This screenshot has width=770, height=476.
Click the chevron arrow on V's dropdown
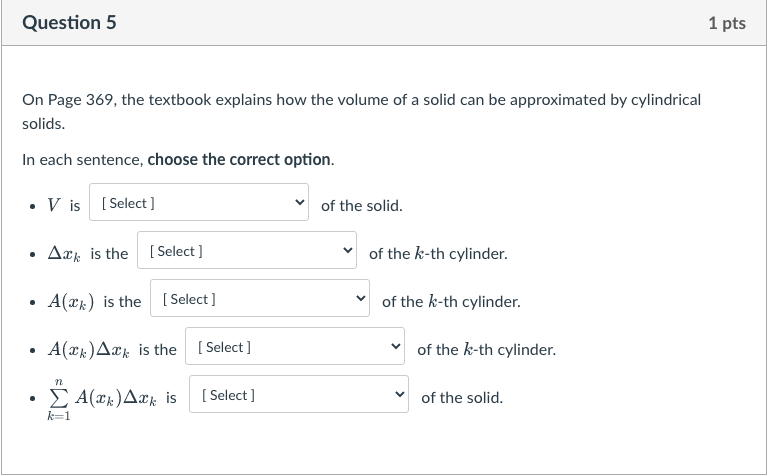pyautogui.click(x=299, y=204)
